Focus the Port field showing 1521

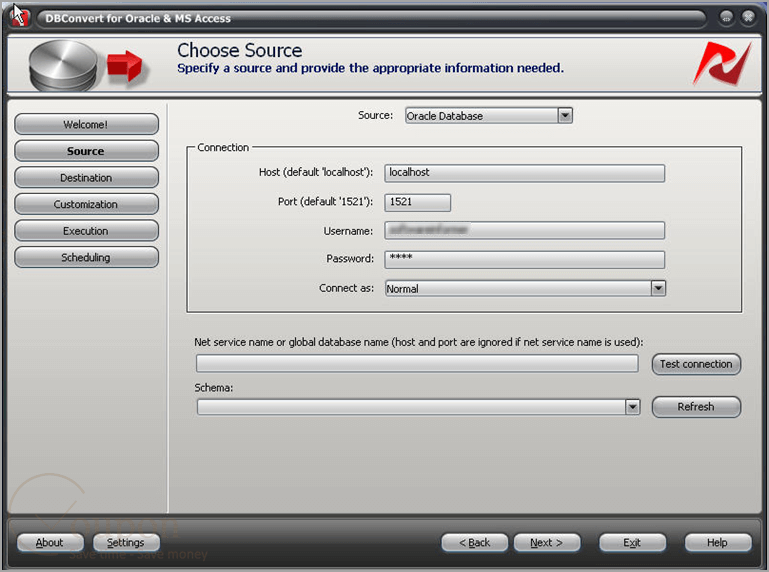tap(417, 202)
